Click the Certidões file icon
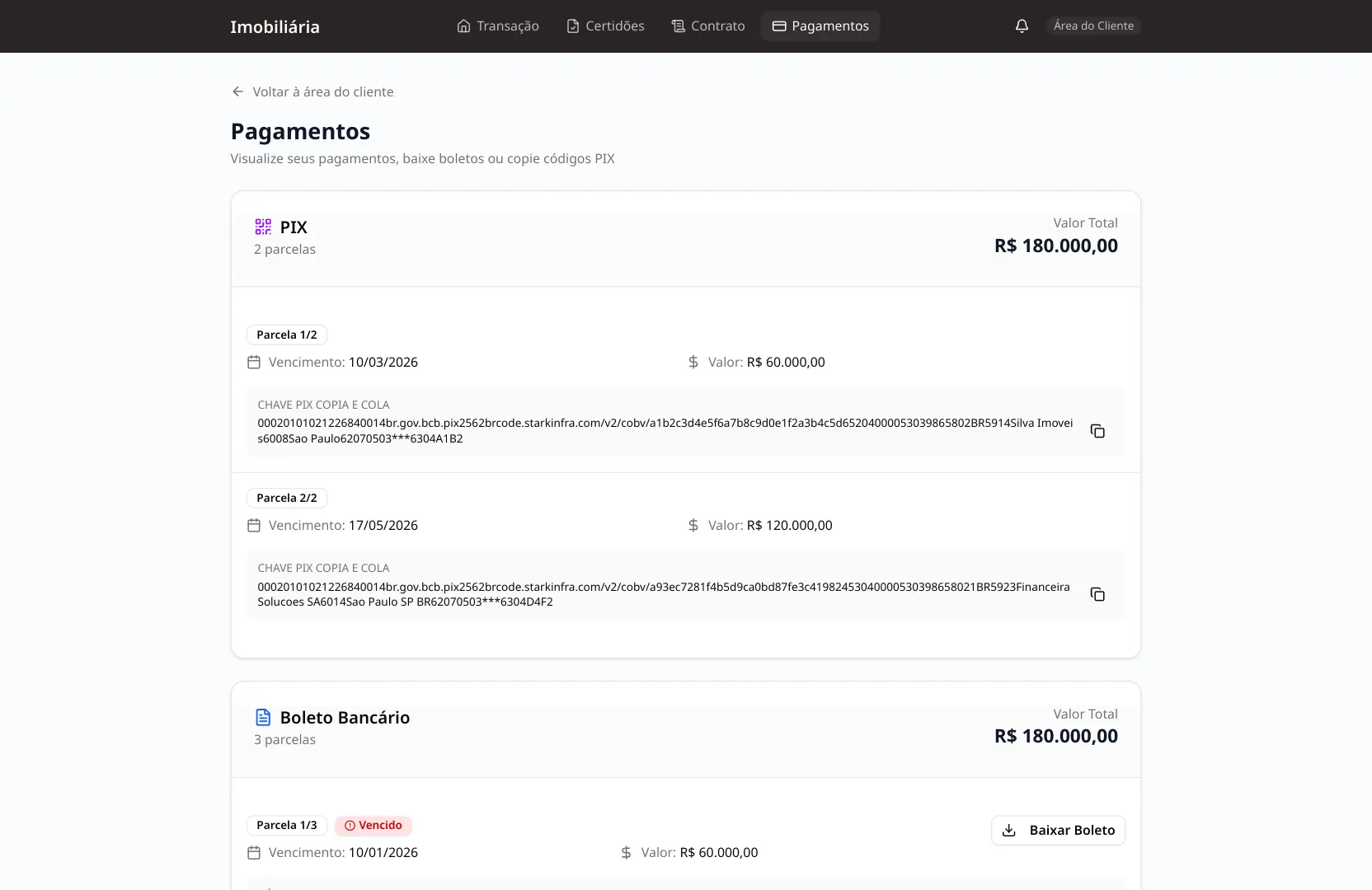The image size is (1372, 890). pyautogui.click(x=573, y=26)
